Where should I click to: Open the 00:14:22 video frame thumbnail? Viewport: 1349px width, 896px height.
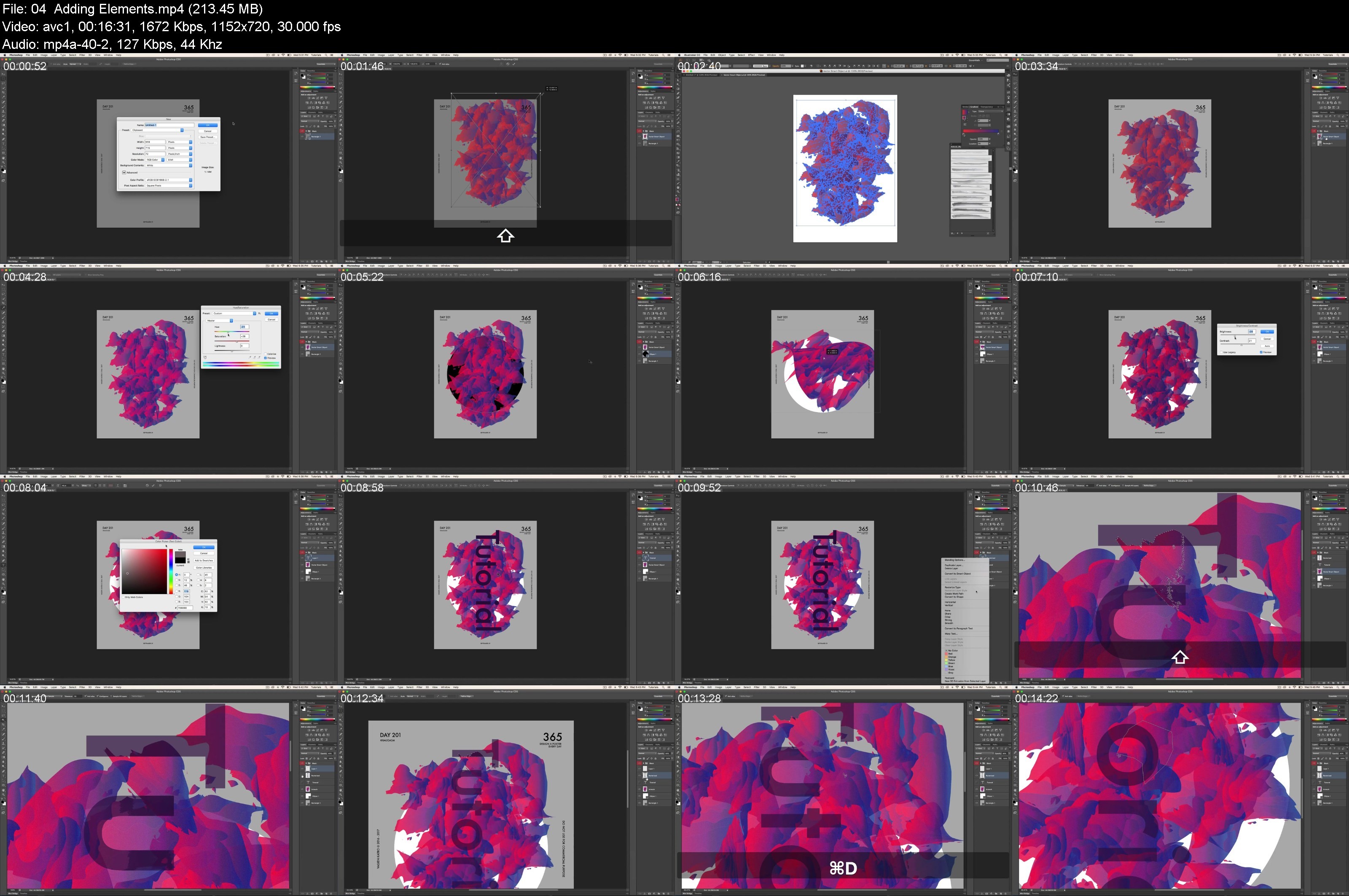click(x=1181, y=790)
